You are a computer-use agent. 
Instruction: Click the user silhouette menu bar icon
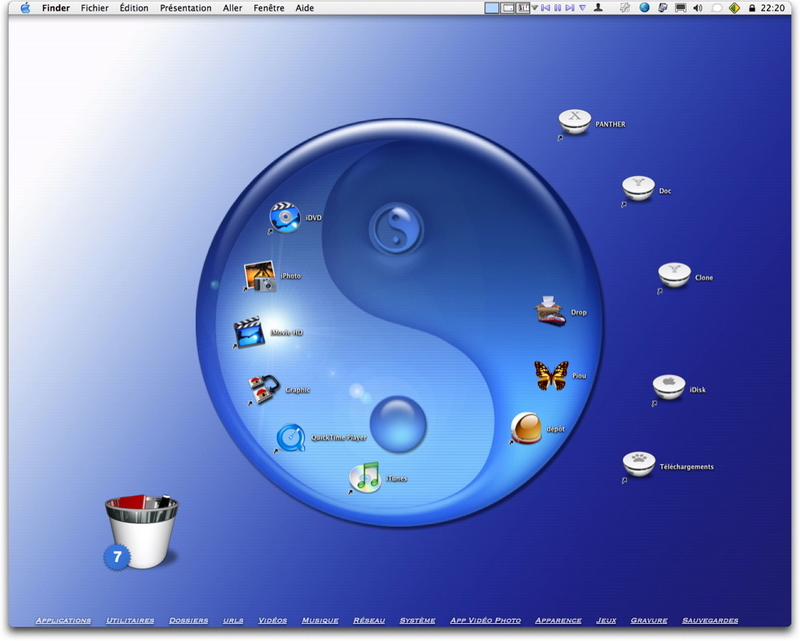coord(598,8)
